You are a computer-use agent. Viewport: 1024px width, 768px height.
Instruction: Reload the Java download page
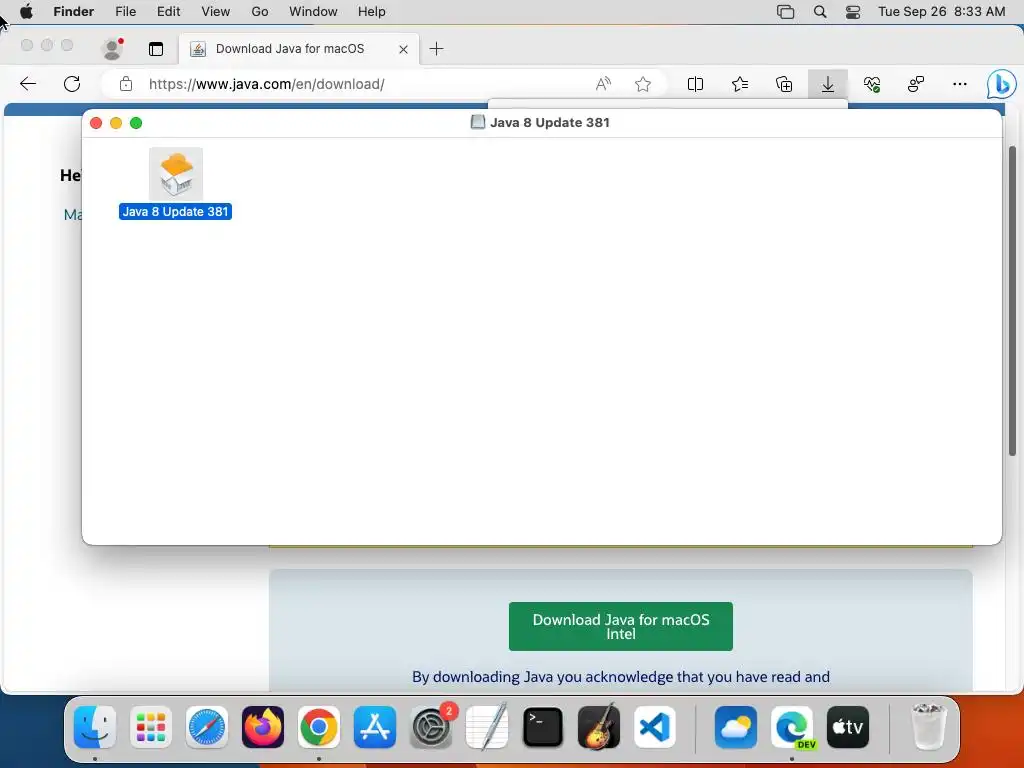72,84
